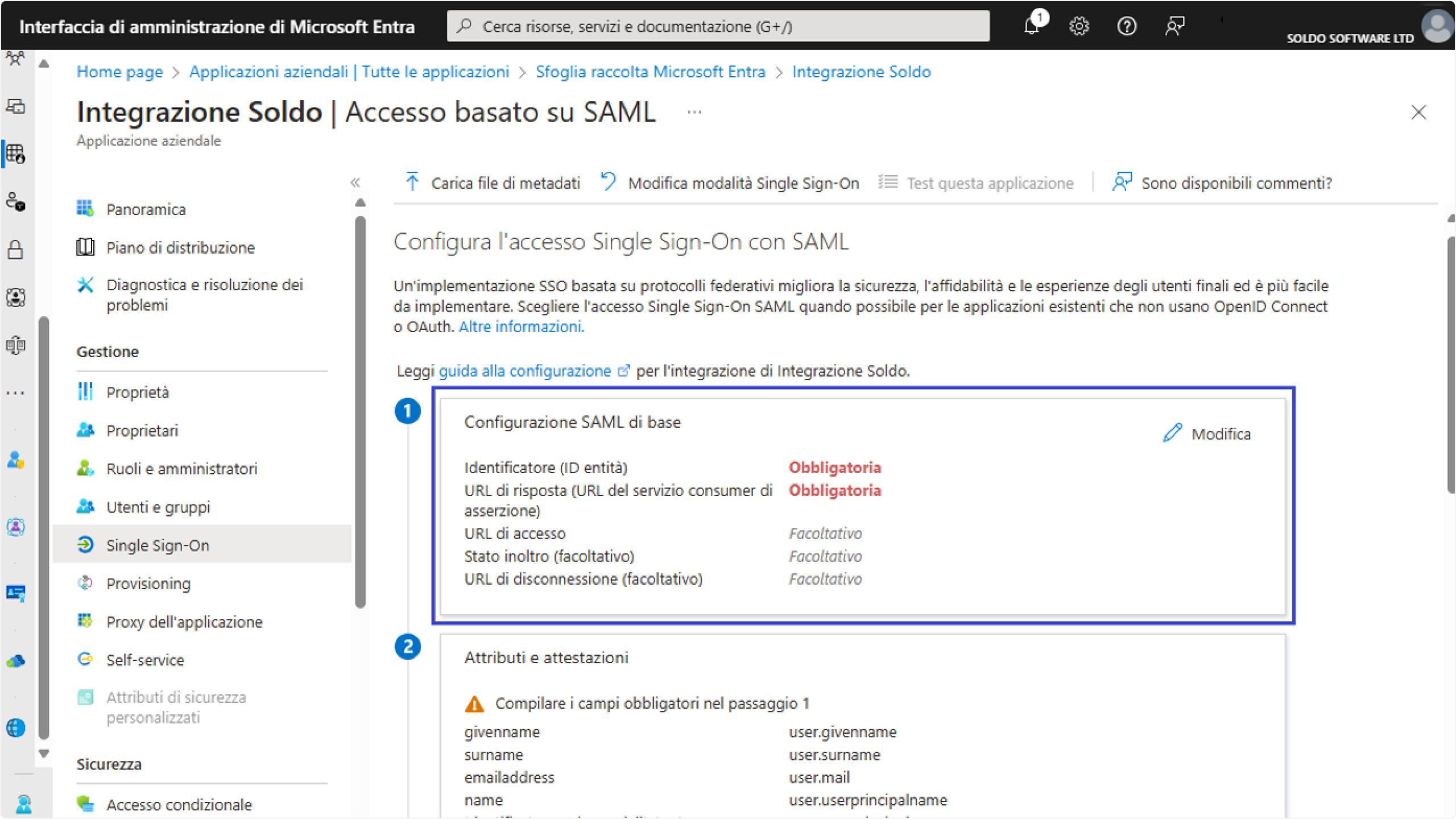Click Carica file di metadati
Viewport: 1456px width, 819px height.
coord(493,183)
